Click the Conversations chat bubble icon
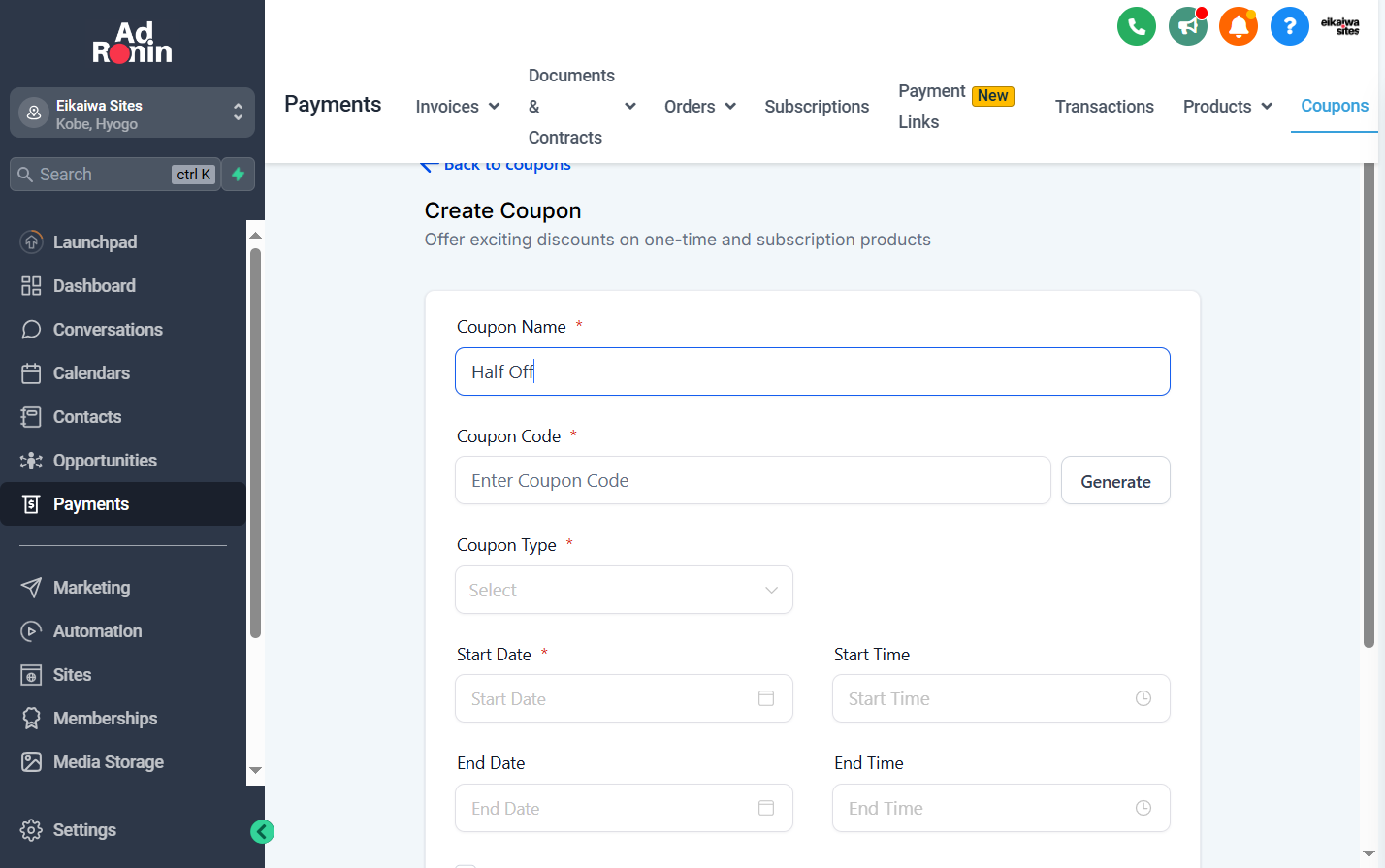Viewport: 1385px width, 868px height. 31,329
